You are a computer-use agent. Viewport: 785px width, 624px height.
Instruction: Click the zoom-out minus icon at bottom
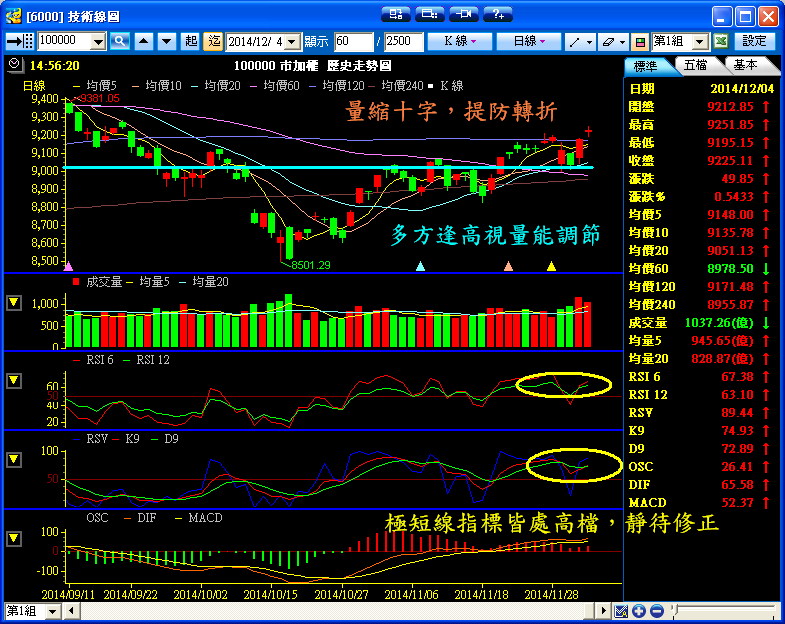[655, 611]
